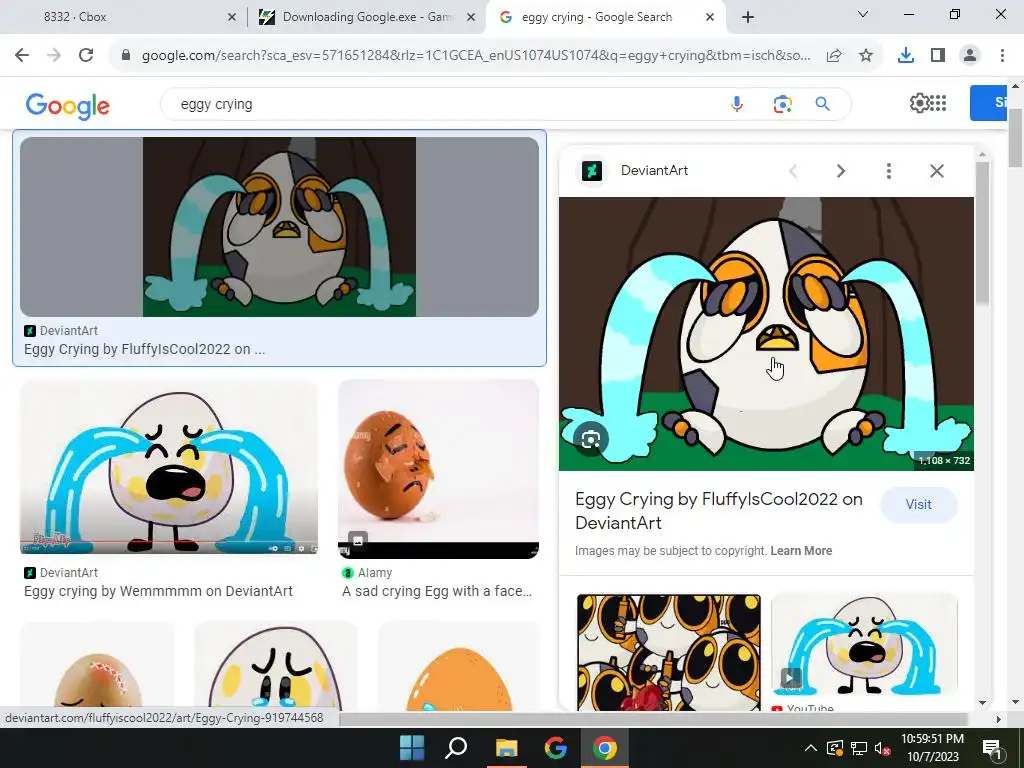1024x768 pixels.
Task: Open the Alamy sad crying egg thumbnail
Action: pyautogui.click(x=438, y=469)
